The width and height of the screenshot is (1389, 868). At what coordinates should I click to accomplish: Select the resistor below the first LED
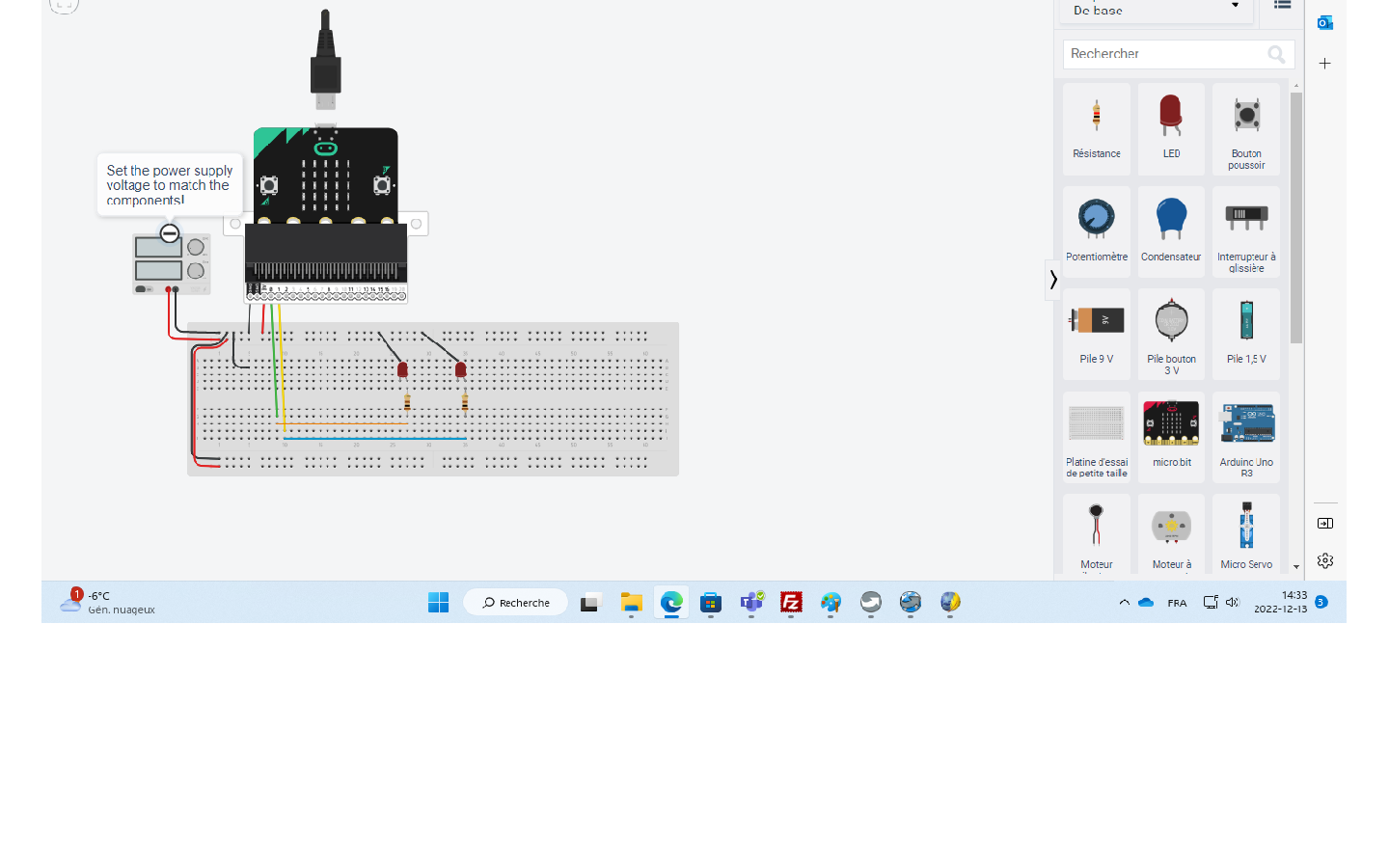pyautogui.click(x=407, y=402)
